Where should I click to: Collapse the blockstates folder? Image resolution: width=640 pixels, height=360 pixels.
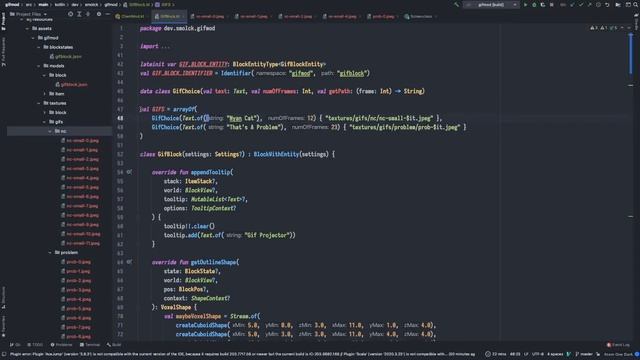tap(39, 47)
